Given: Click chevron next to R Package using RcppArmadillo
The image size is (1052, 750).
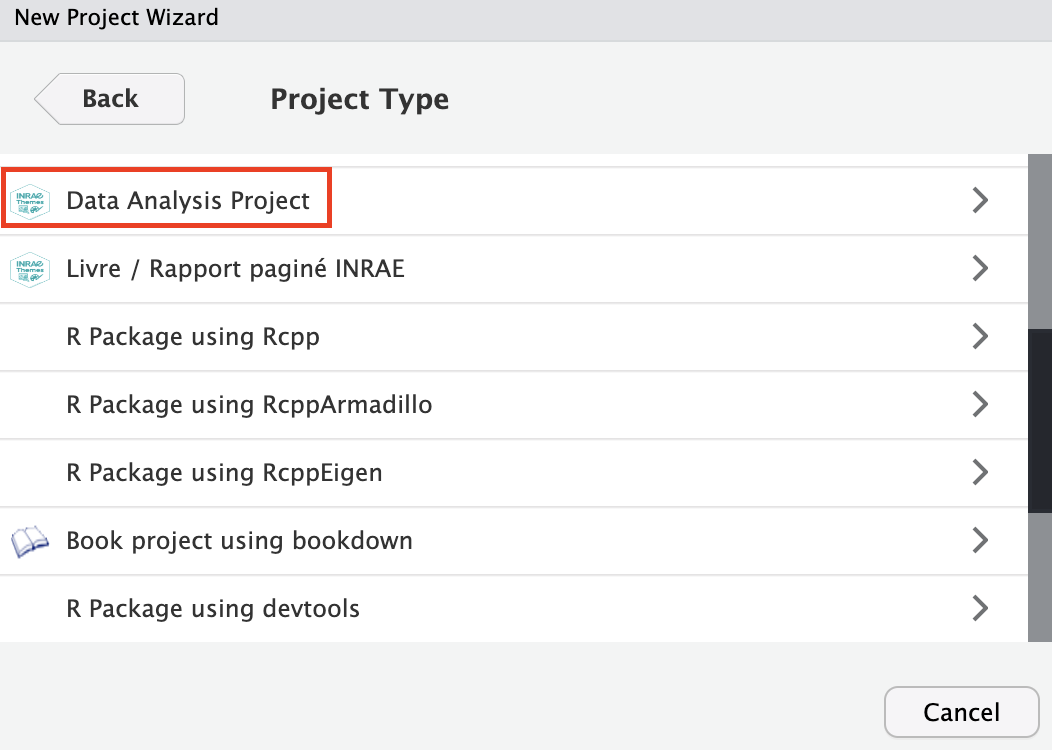Looking at the screenshot, I should (x=980, y=405).
